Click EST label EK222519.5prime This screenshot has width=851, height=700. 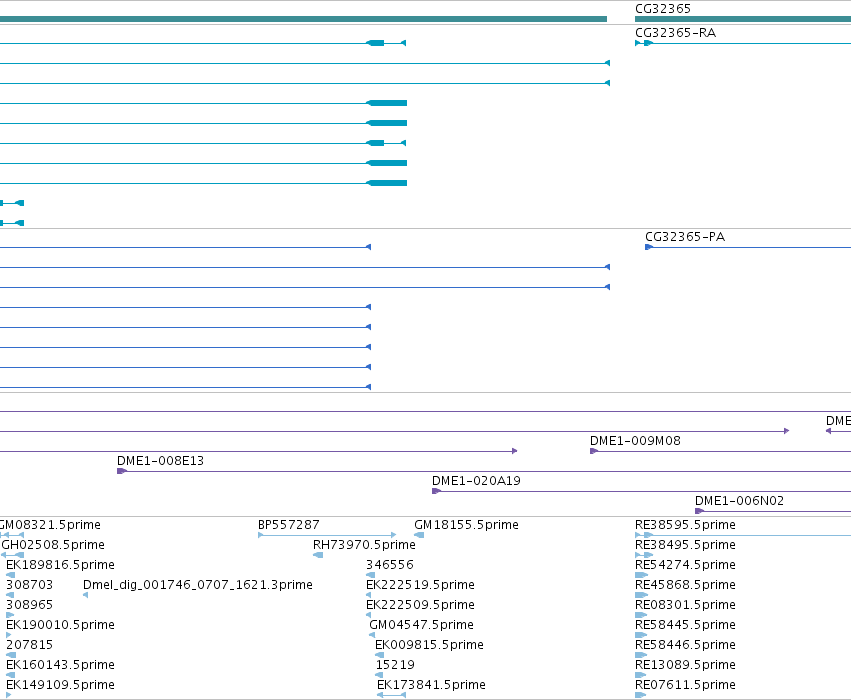(420, 585)
